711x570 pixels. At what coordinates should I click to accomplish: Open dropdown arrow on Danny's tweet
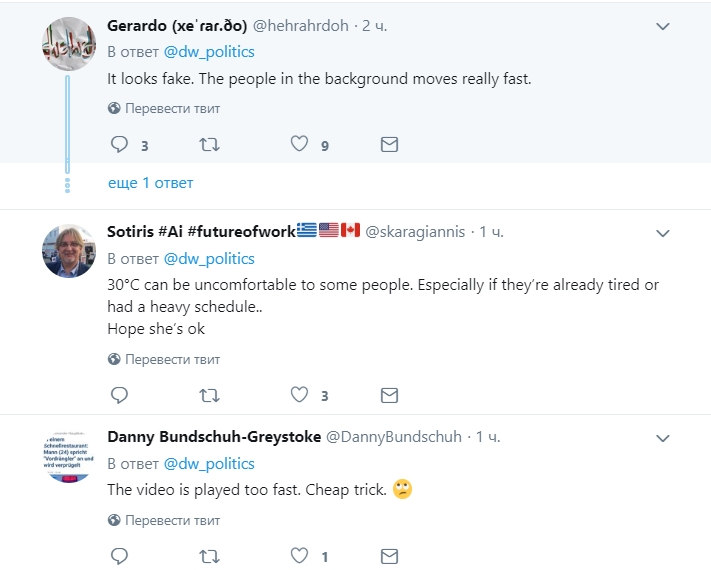tap(662, 437)
